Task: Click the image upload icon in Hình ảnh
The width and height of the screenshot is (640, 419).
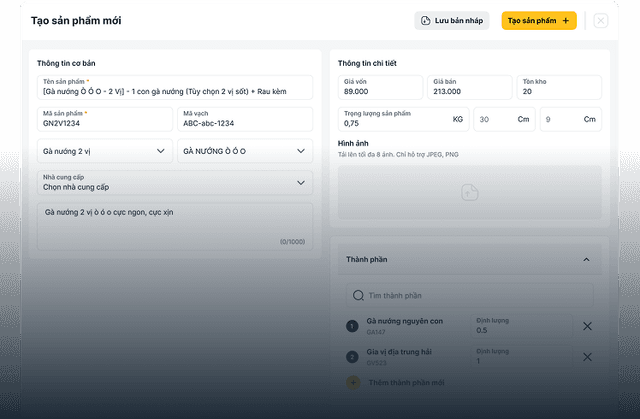Action: (x=469, y=192)
